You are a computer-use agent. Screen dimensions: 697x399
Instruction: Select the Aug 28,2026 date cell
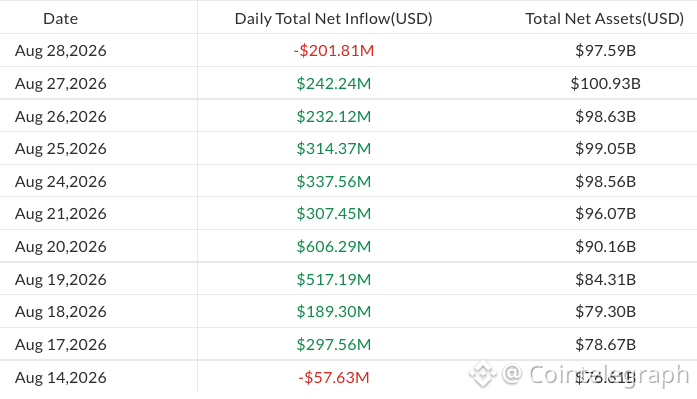click(60, 51)
